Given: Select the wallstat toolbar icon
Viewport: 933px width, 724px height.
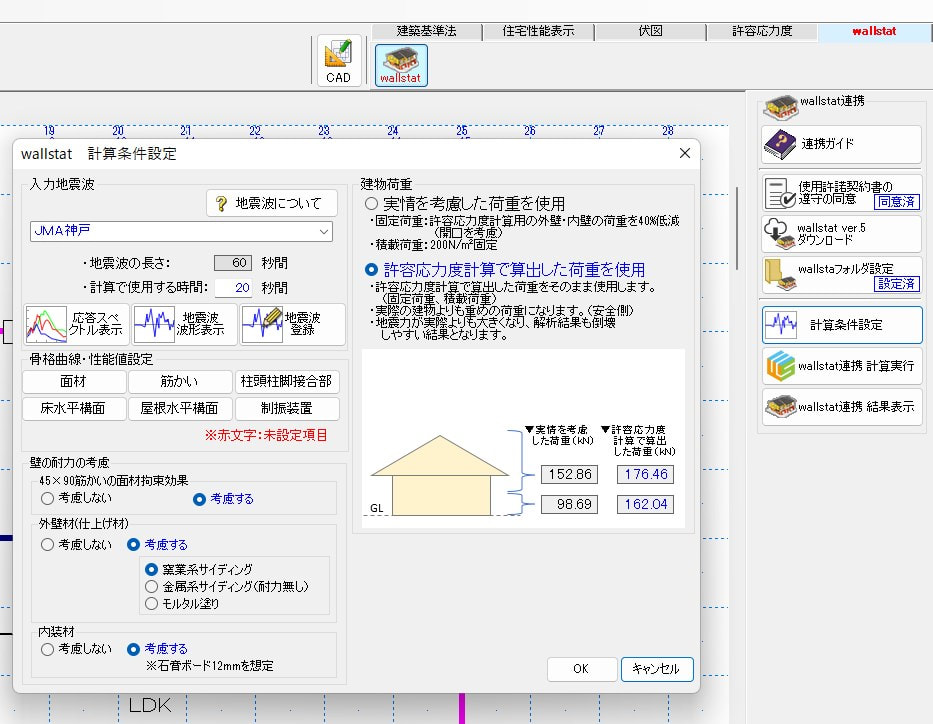Looking at the screenshot, I should click(x=401, y=65).
